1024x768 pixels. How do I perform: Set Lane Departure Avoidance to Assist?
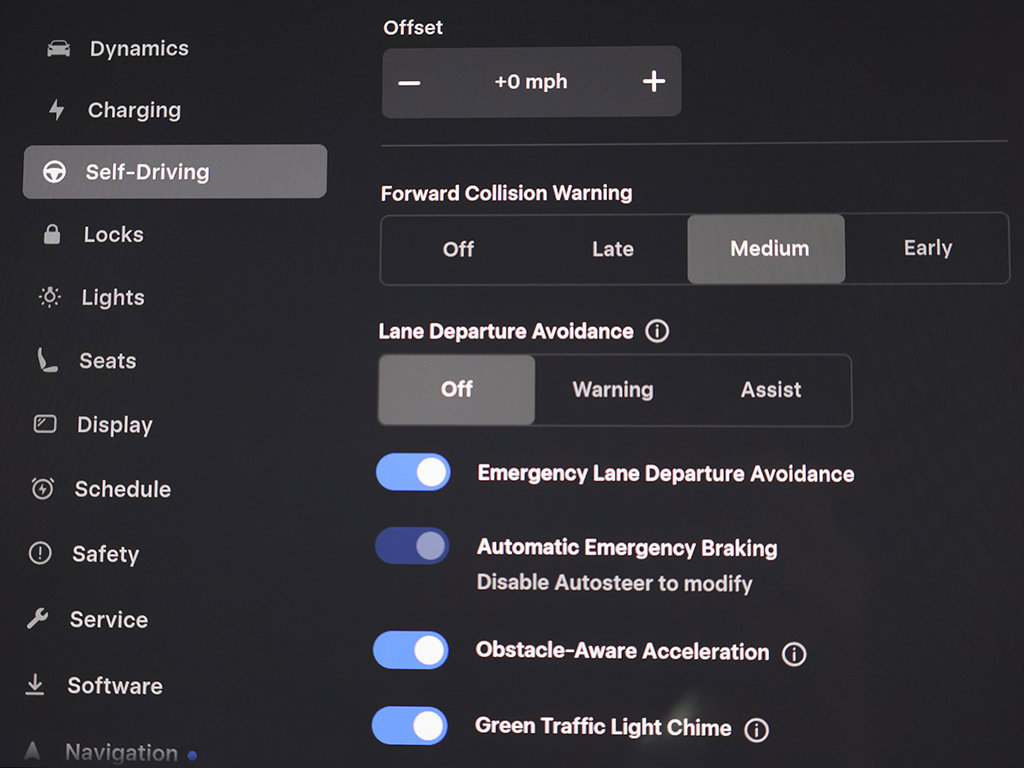coord(771,390)
